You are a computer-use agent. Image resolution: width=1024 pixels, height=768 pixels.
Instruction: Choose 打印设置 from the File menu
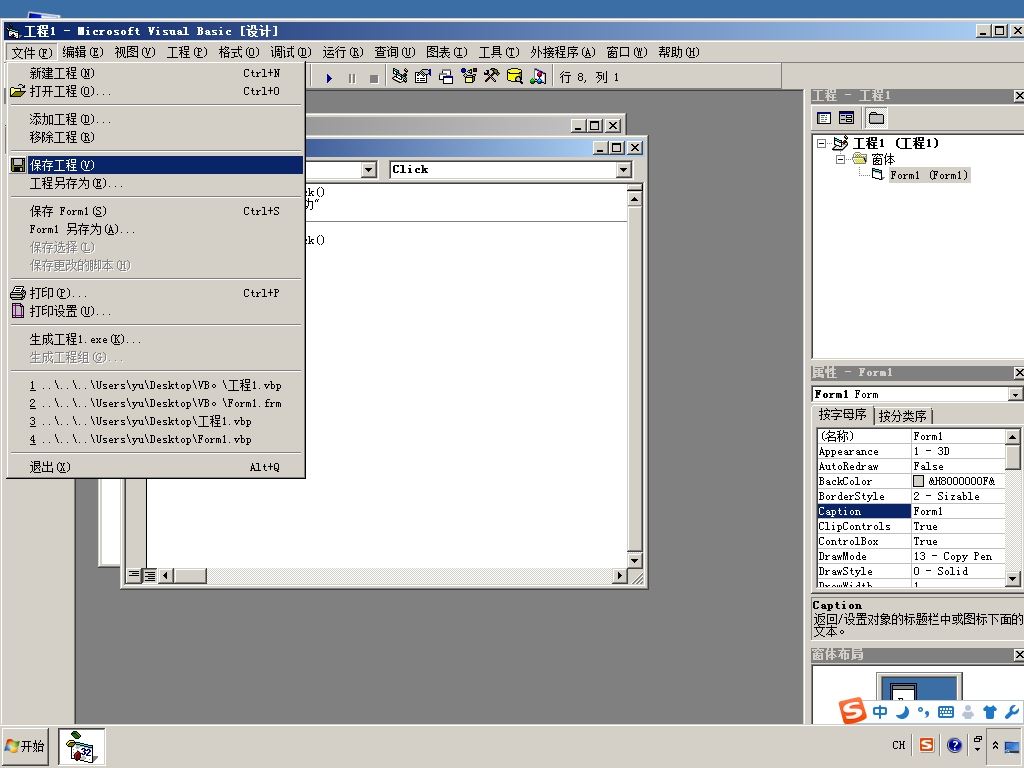[x=156, y=312]
